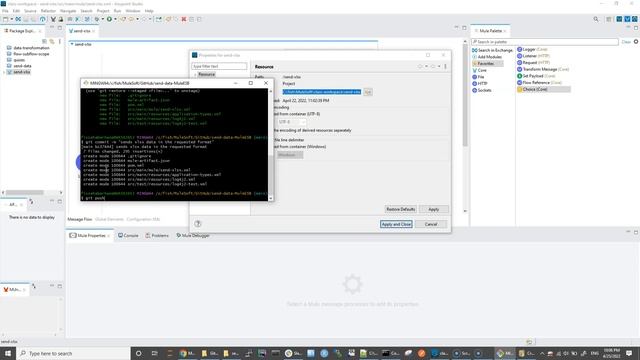The height and width of the screenshot is (360, 640).
Task: Click the green Run toolbar icon
Action: coord(109,19)
